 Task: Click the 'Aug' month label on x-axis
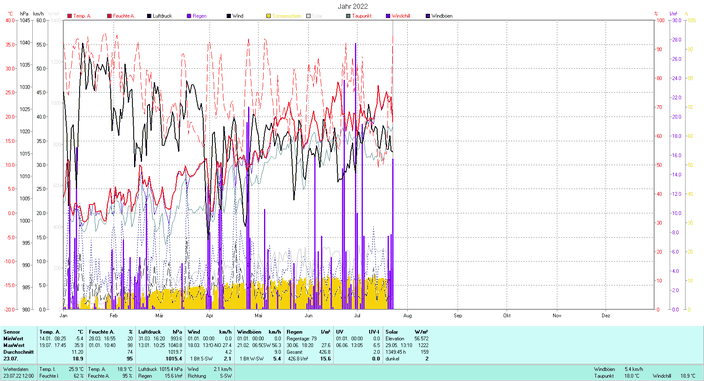[x=407, y=315]
